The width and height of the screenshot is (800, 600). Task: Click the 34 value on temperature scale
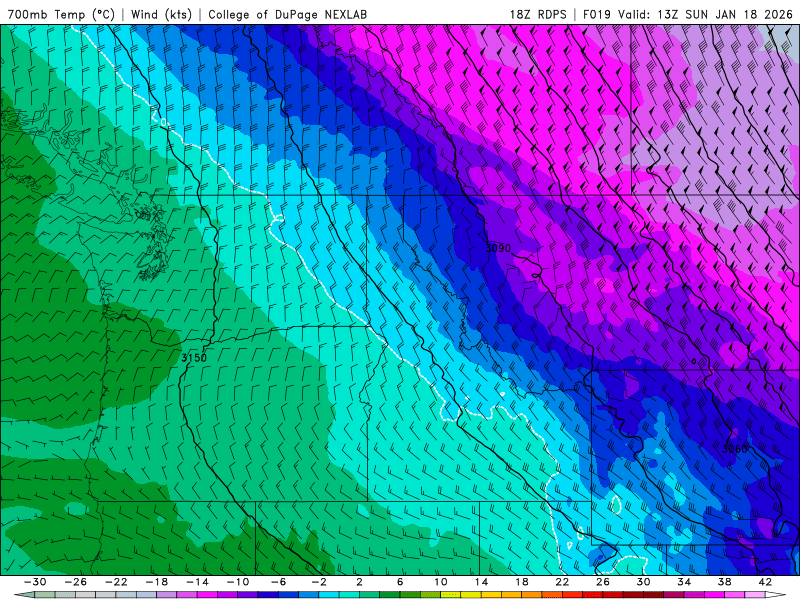684,582
